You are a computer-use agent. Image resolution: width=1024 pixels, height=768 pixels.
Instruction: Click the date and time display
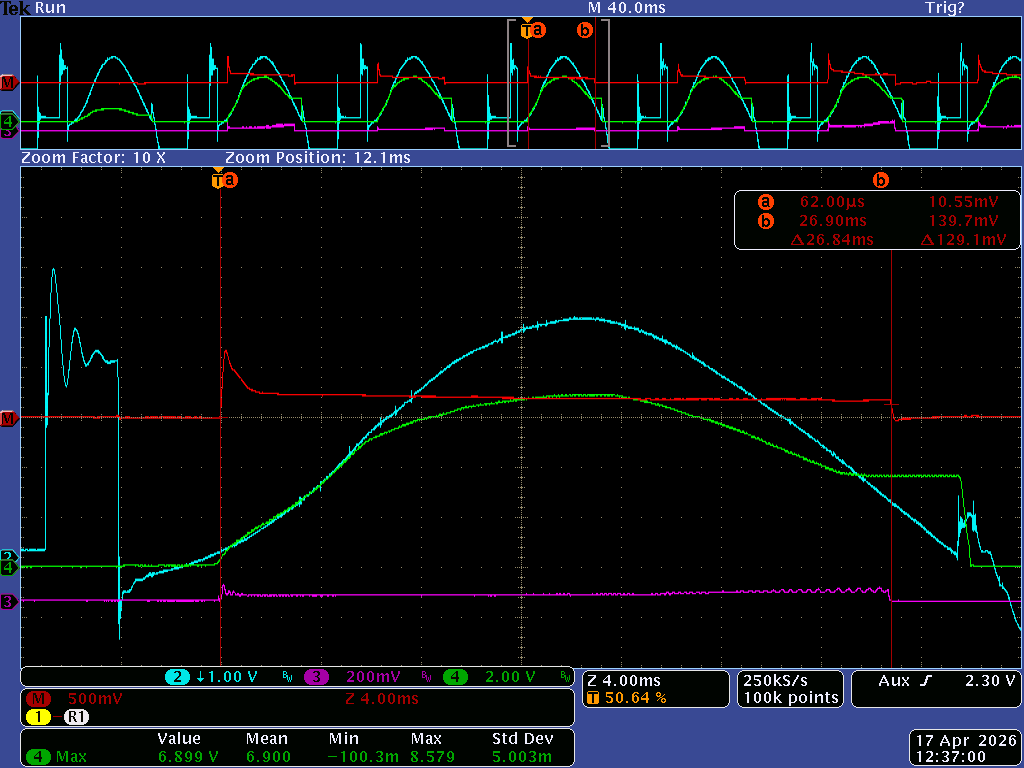coord(965,749)
